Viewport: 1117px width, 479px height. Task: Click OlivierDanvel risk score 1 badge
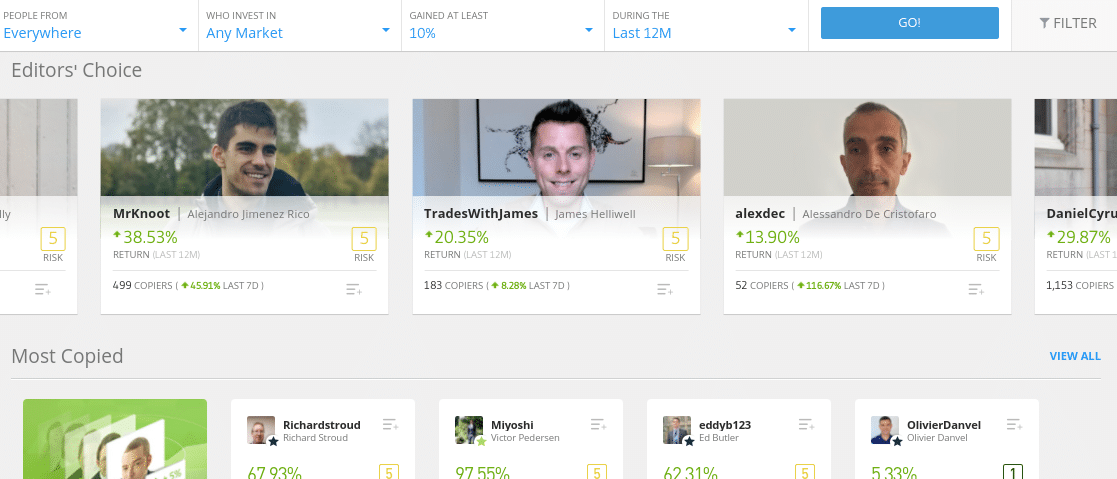[x=1013, y=472]
